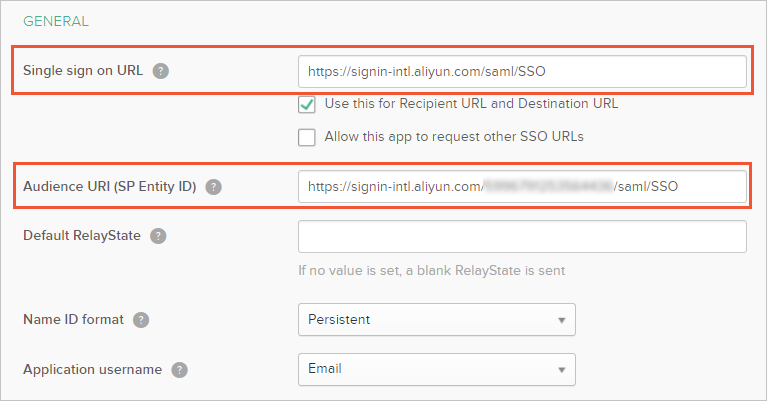
Task: Click the Application username label
Action: click(x=92, y=369)
